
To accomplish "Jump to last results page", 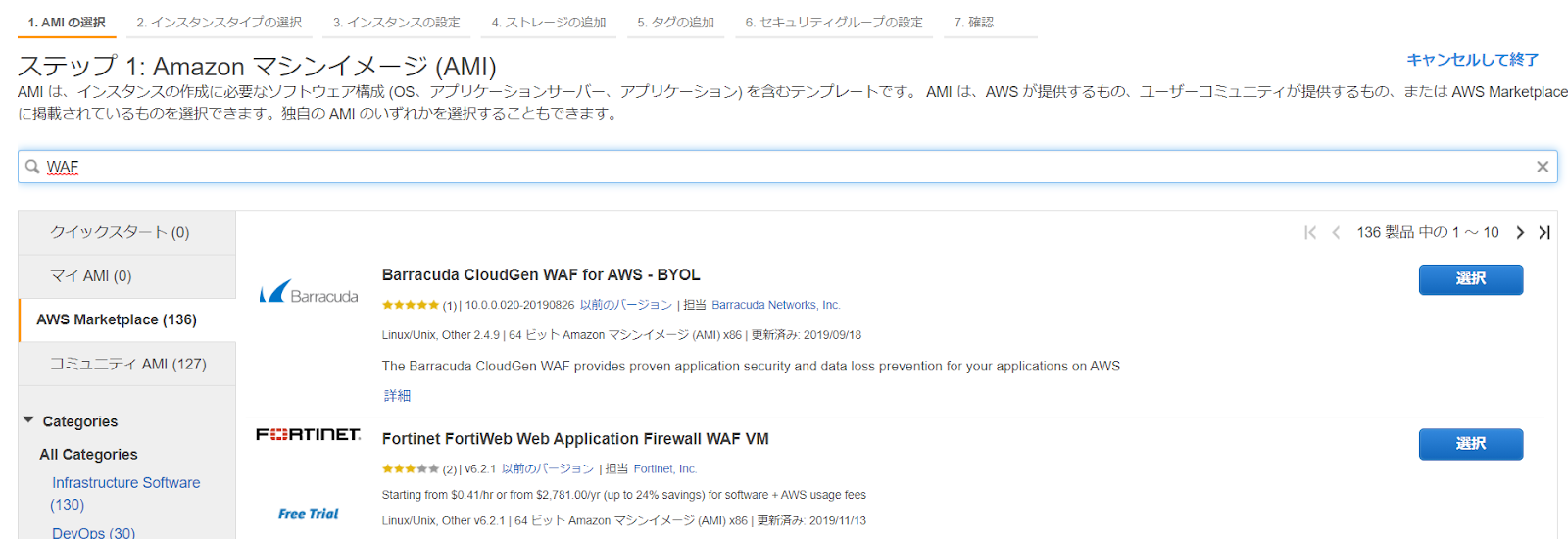I will (1544, 232).
